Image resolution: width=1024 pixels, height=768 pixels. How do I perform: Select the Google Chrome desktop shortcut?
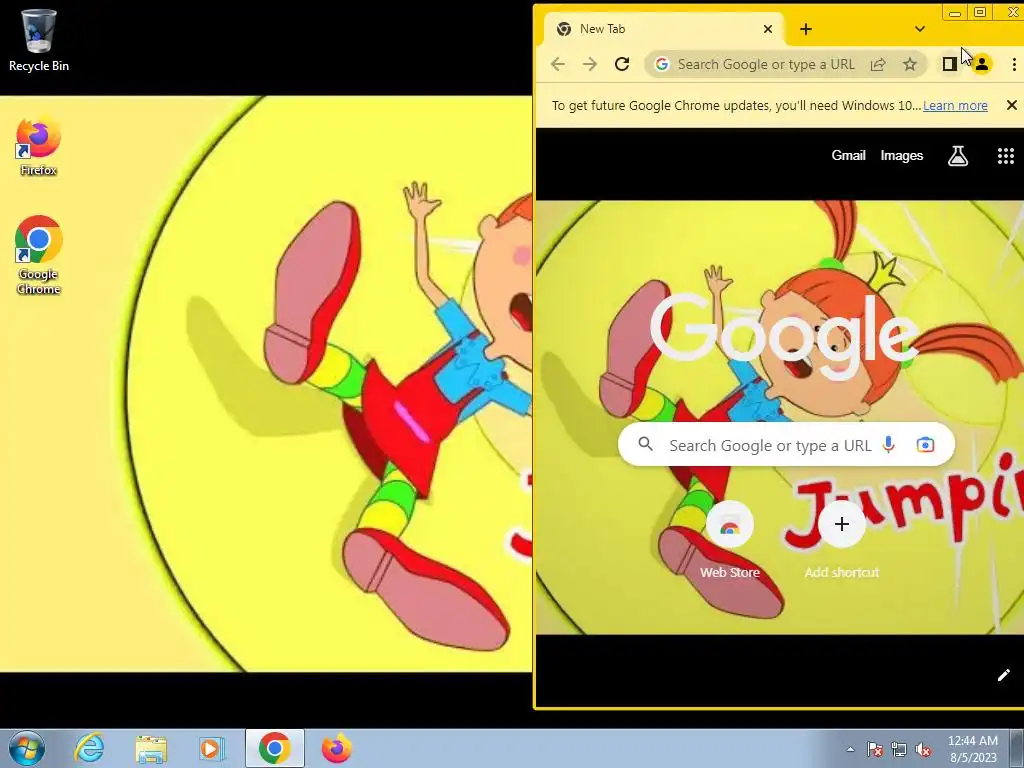39,255
